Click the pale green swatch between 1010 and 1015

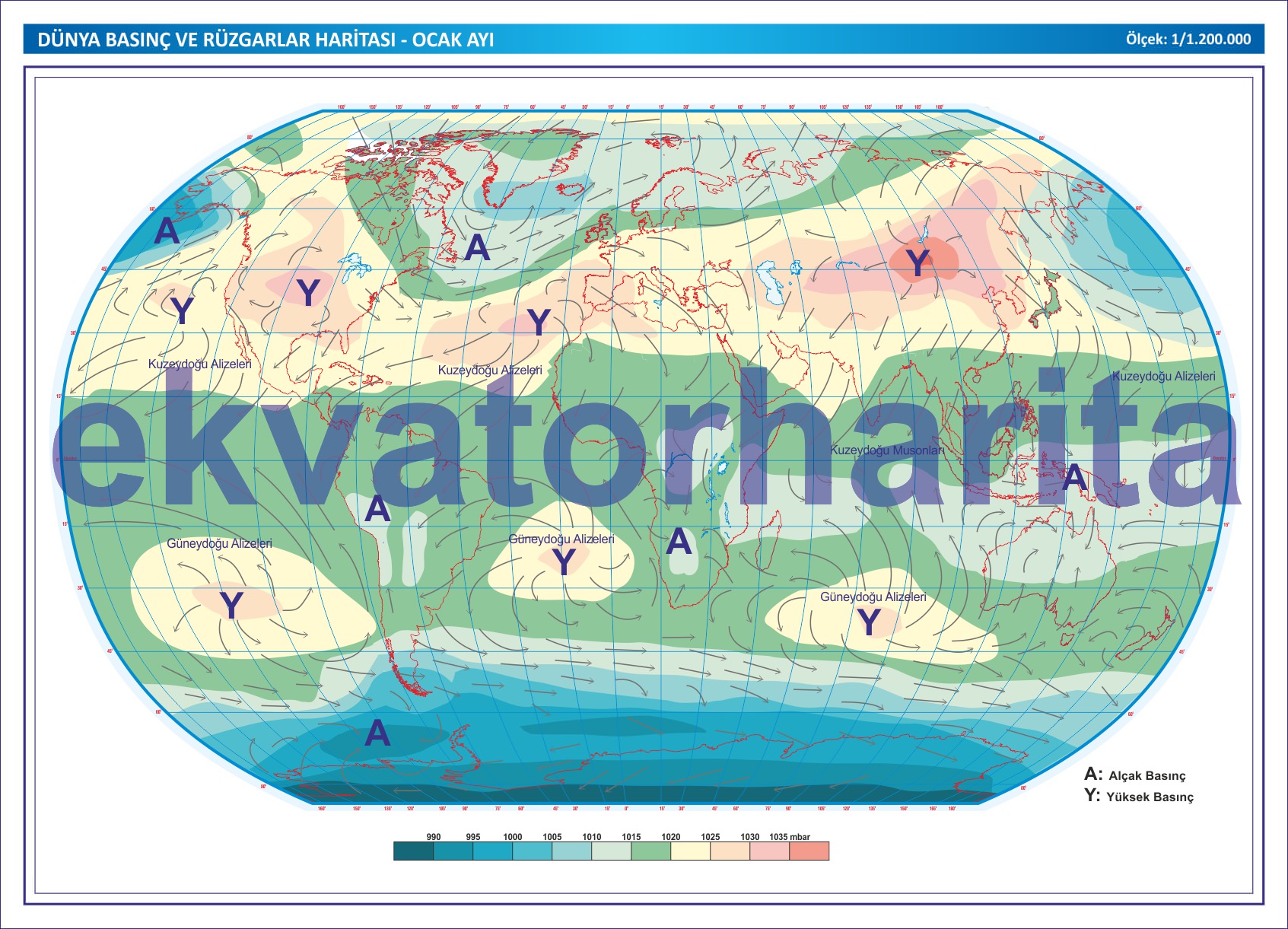(612, 851)
